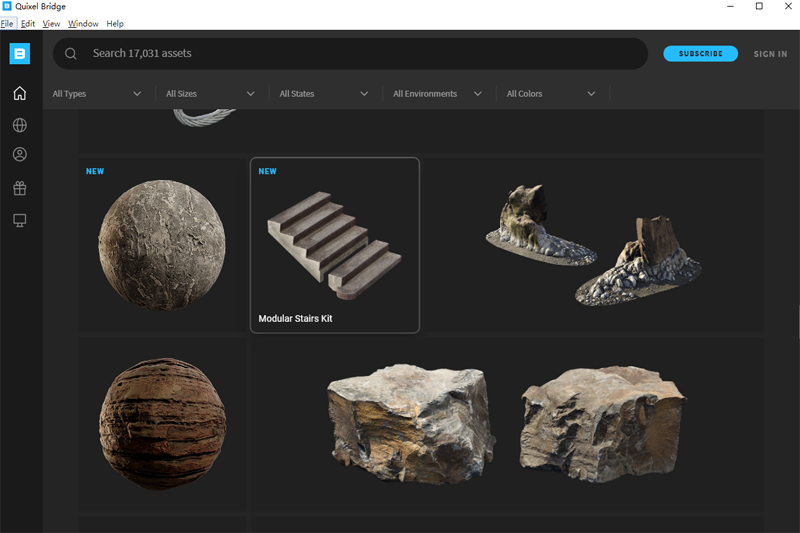Click the Quixel Bridge logo icon
800x533 pixels.
coord(20,54)
